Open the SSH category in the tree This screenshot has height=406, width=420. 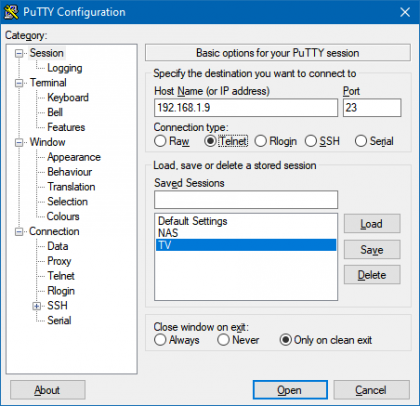pyautogui.click(x=57, y=305)
